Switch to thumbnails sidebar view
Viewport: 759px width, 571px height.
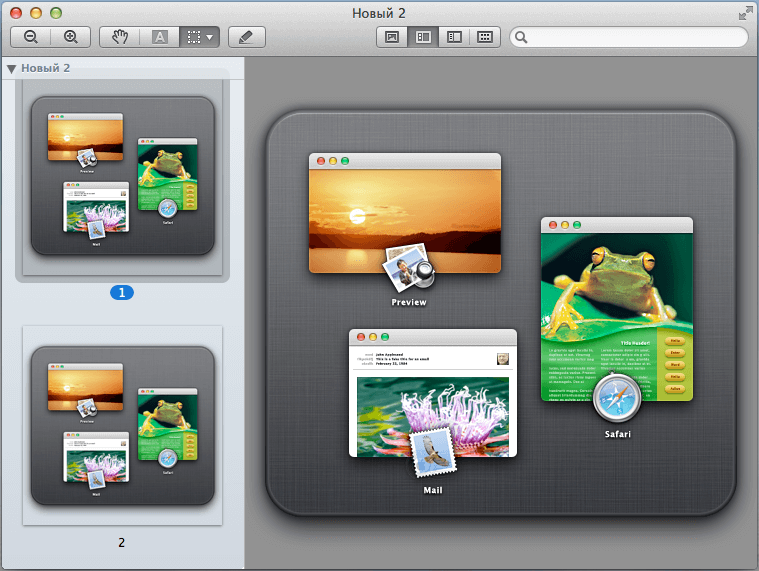click(x=423, y=37)
